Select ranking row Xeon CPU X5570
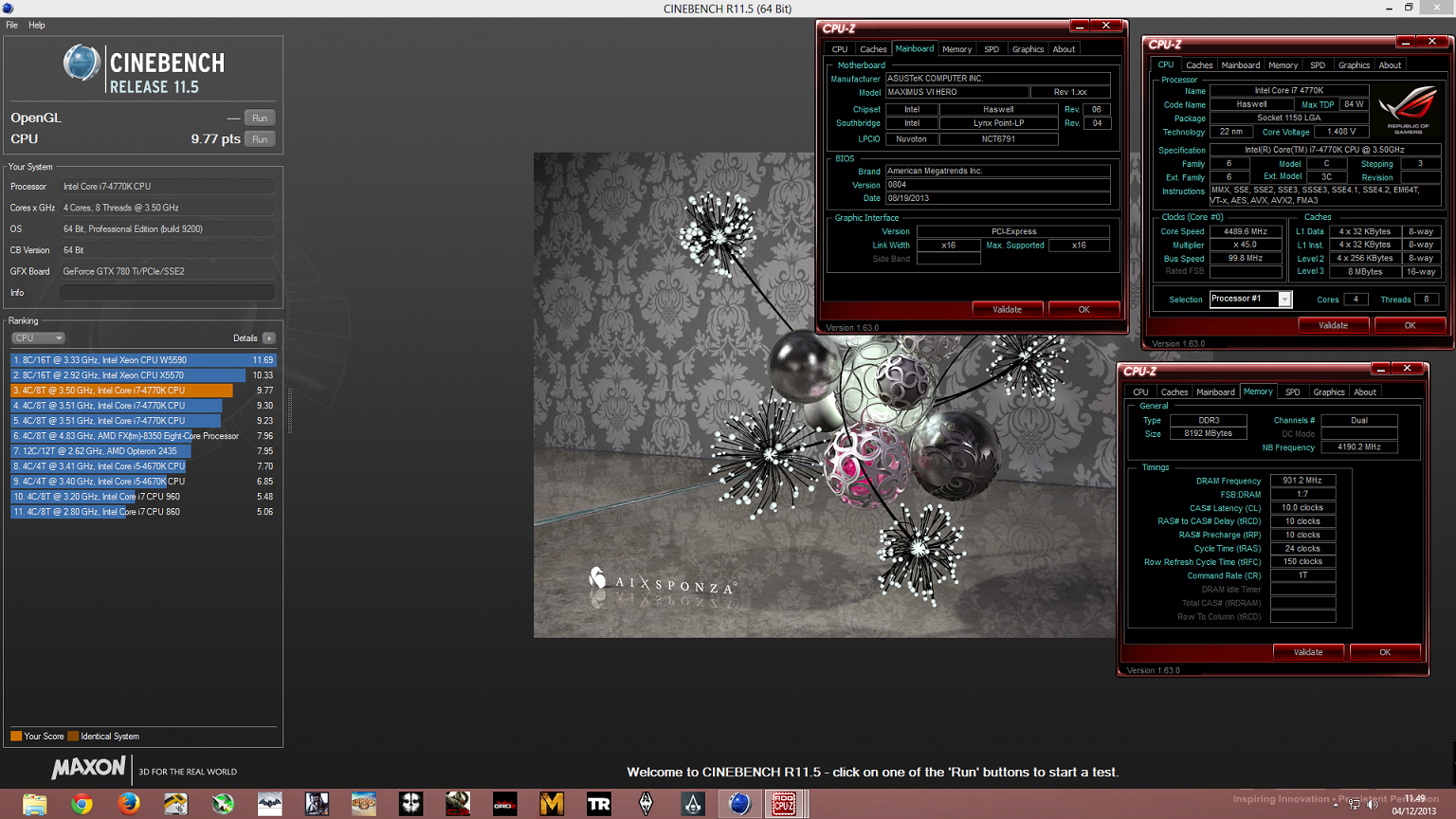The image size is (1456, 819). point(143,375)
